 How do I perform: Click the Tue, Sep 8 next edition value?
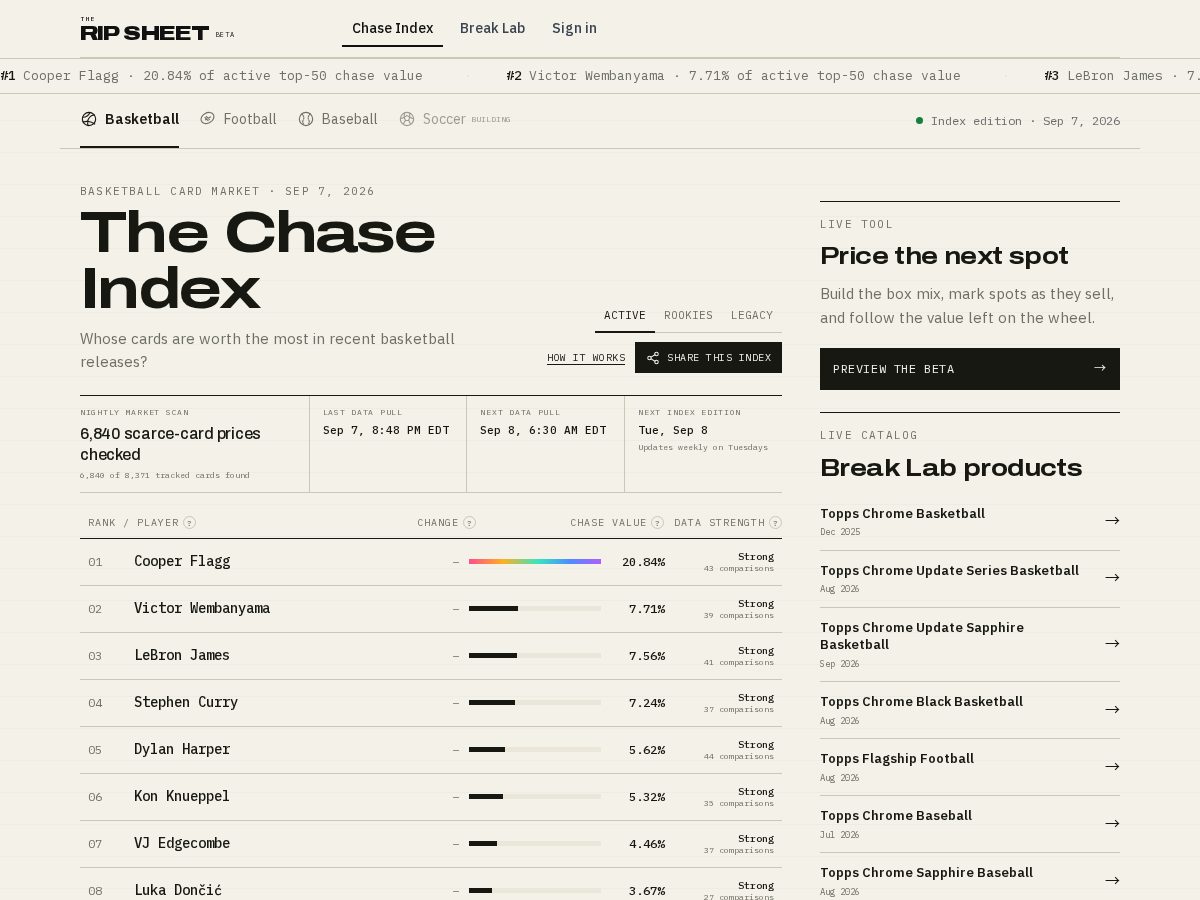673,431
